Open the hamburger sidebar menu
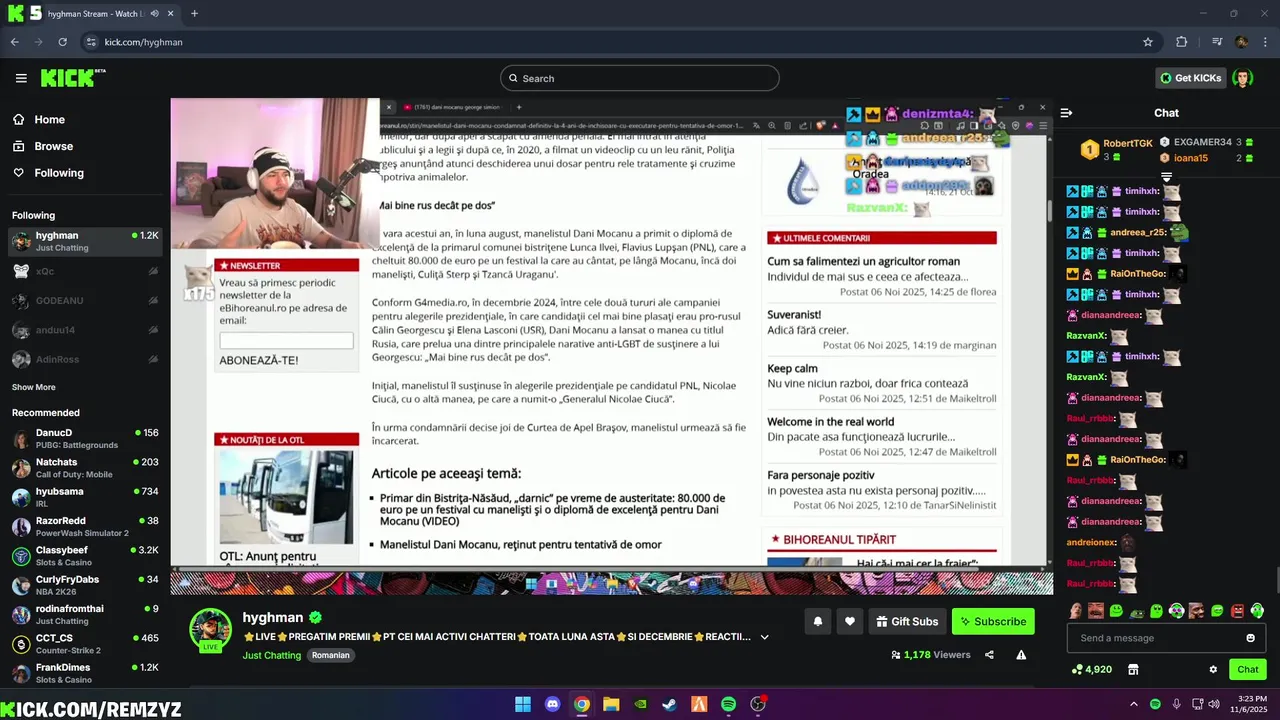1280x720 pixels. click(x=21, y=78)
